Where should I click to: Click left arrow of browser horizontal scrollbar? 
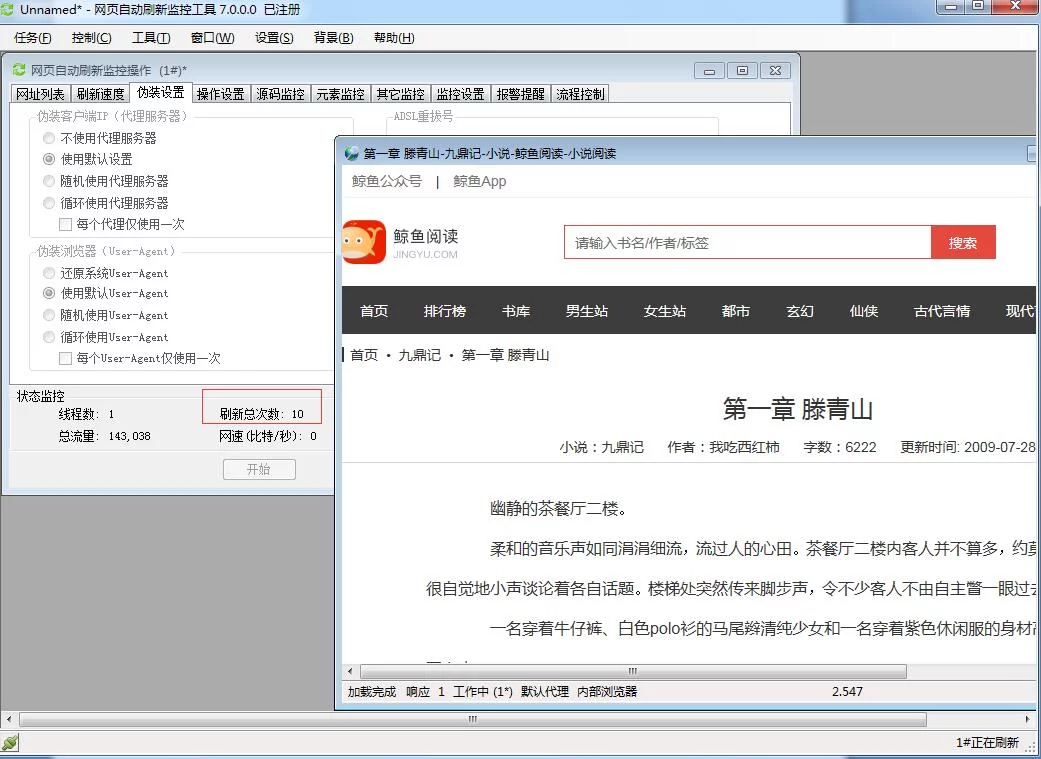(x=350, y=671)
